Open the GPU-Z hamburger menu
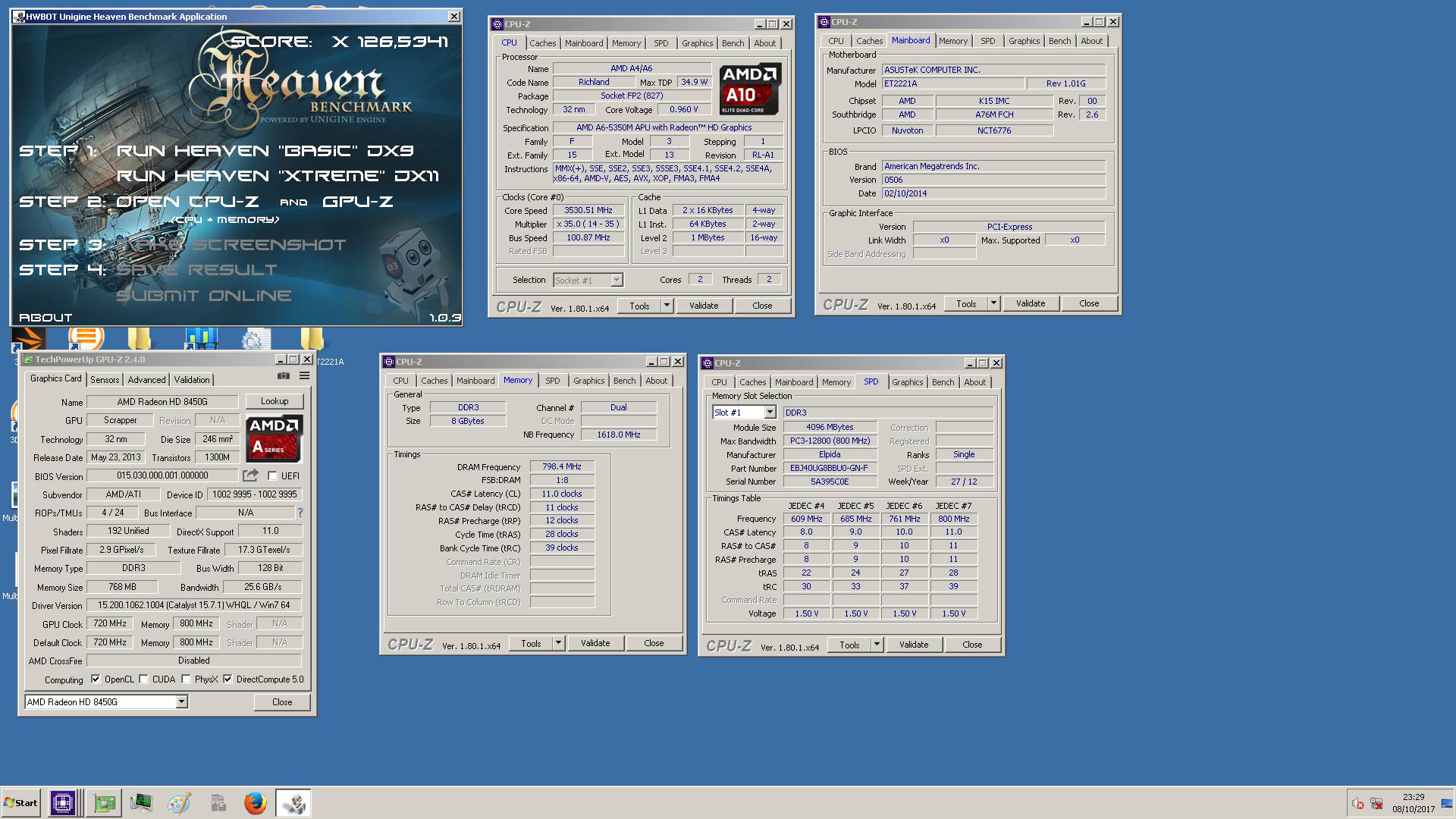Viewport: 1456px width, 819px height. 304,375
